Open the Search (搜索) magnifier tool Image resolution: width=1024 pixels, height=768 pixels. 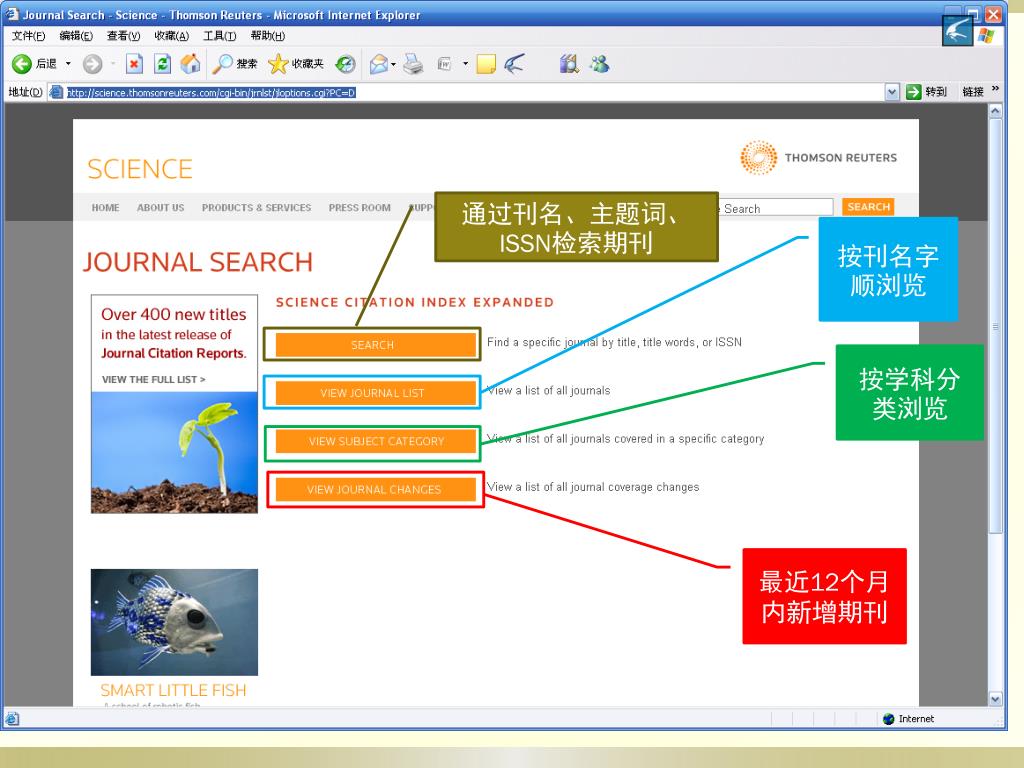pos(235,63)
